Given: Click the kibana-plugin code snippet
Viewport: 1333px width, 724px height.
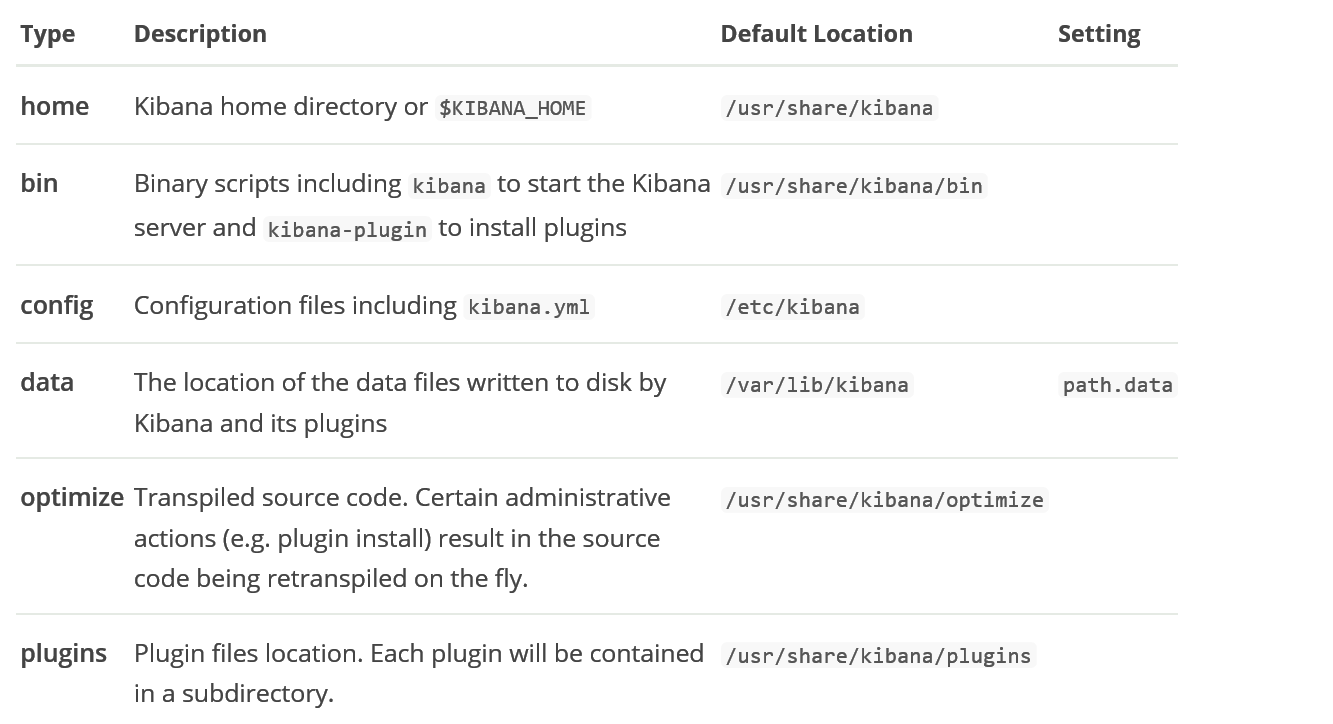Looking at the screenshot, I should [x=347, y=229].
